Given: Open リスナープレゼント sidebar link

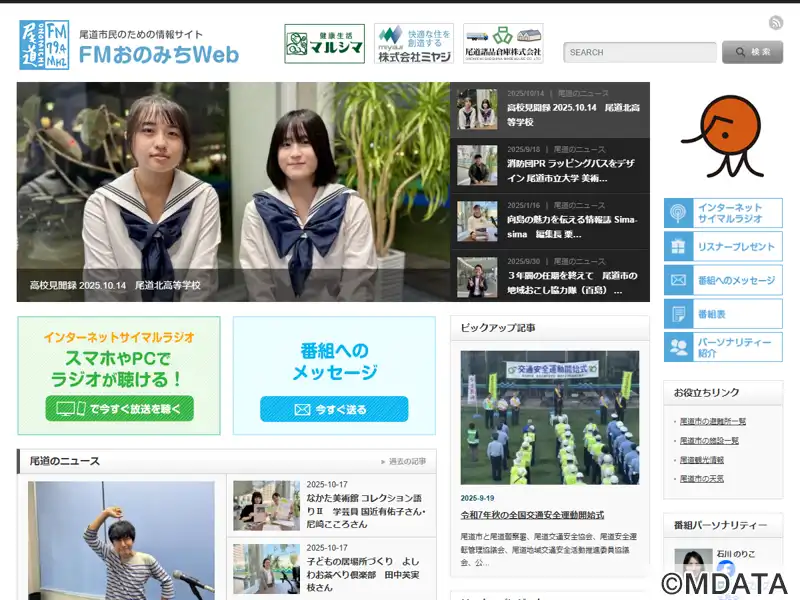Looking at the screenshot, I should coord(723,247).
